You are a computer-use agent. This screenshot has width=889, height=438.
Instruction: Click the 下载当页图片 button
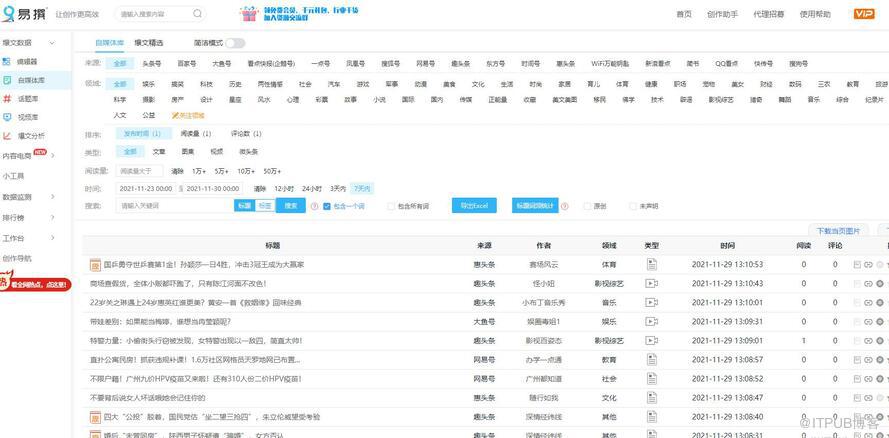(x=837, y=230)
